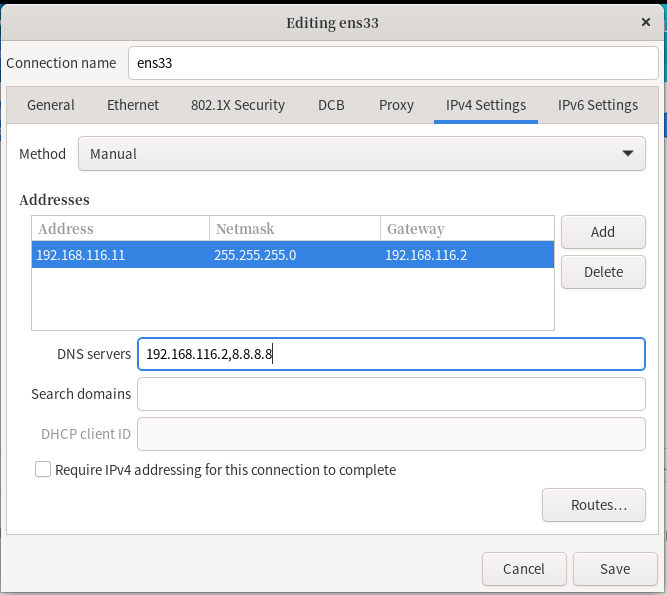Delete the selected address entry
Image resolution: width=667 pixels, height=595 pixels.
pos(602,272)
